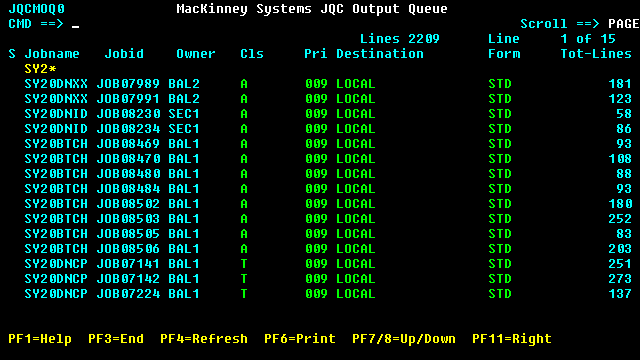Screen dimensions: 640x360
Task: Click Tot-Lines value 181
Action: click(x=620, y=84)
